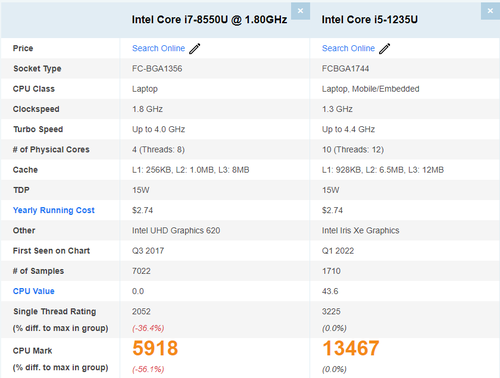Click the TDP row label
This screenshot has width=500, height=378.
click(x=21, y=190)
